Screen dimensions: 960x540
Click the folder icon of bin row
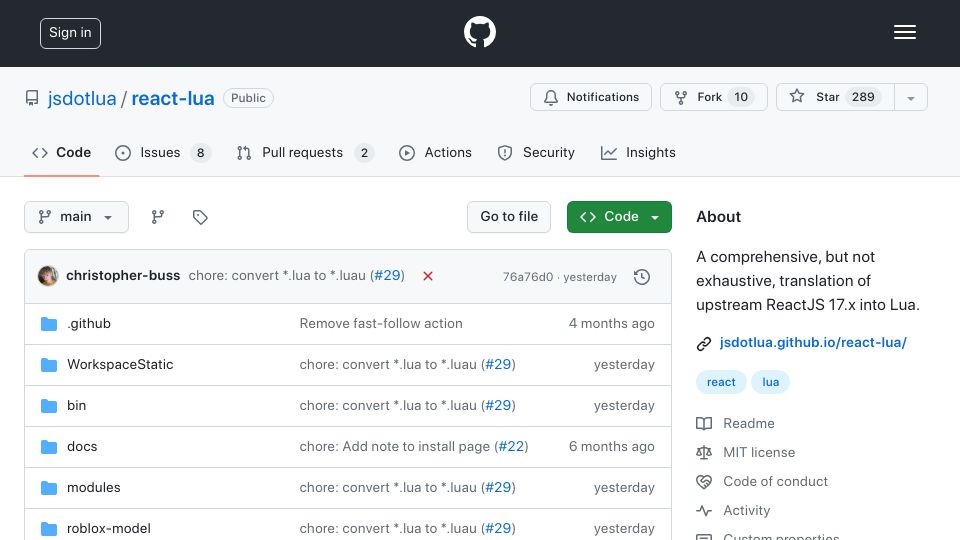coord(49,406)
